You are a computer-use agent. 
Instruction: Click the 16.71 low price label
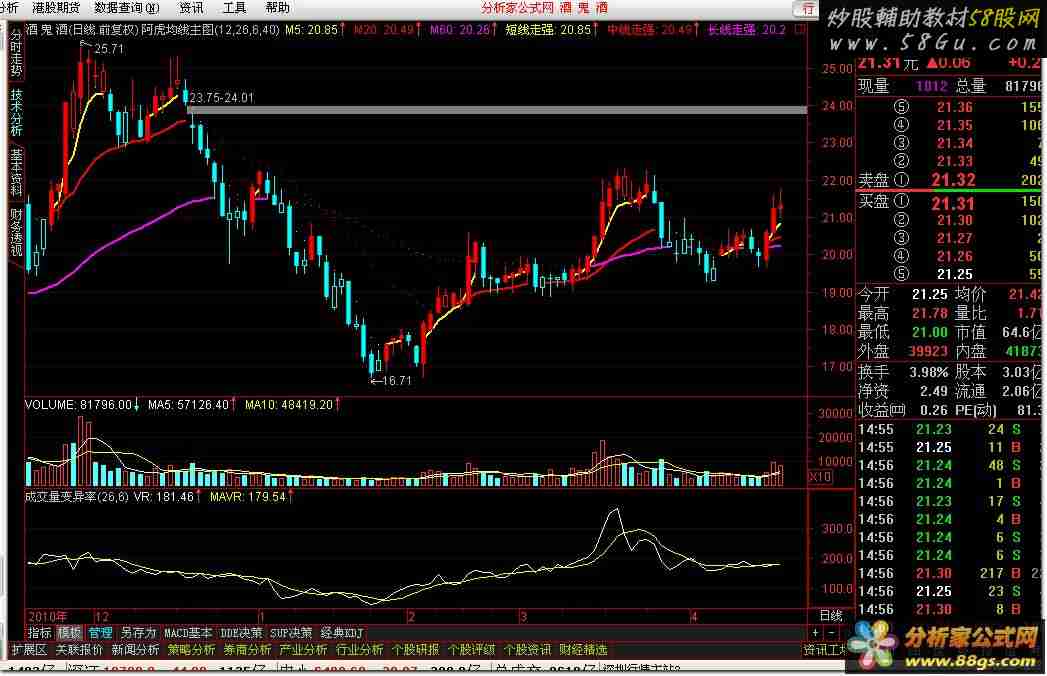point(398,380)
